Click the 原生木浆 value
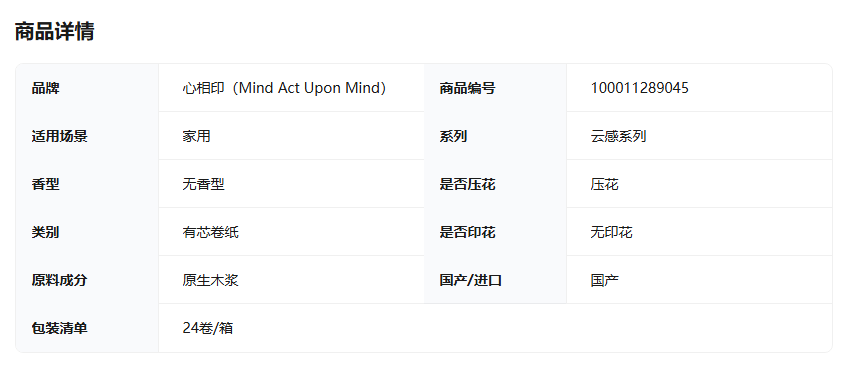The image size is (845, 369). click(x=210, y=280)
